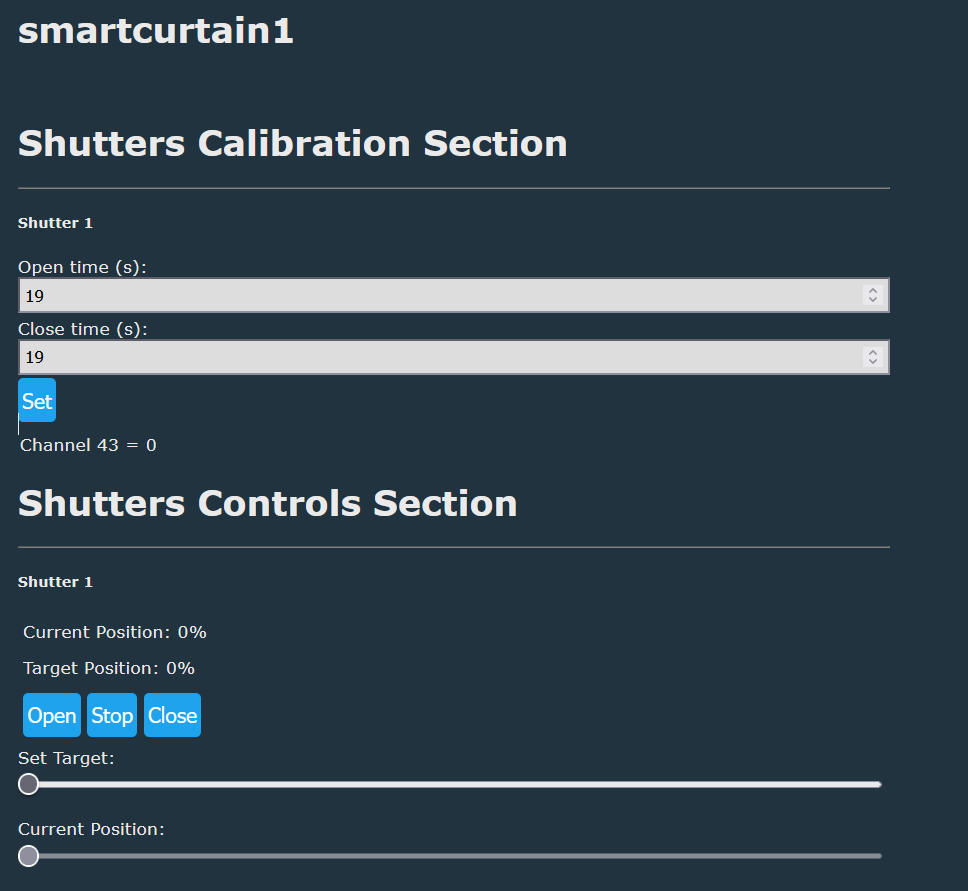Increase Open time with the up arrow
Viewport: 968px width, 891px height.
point(873,291)
